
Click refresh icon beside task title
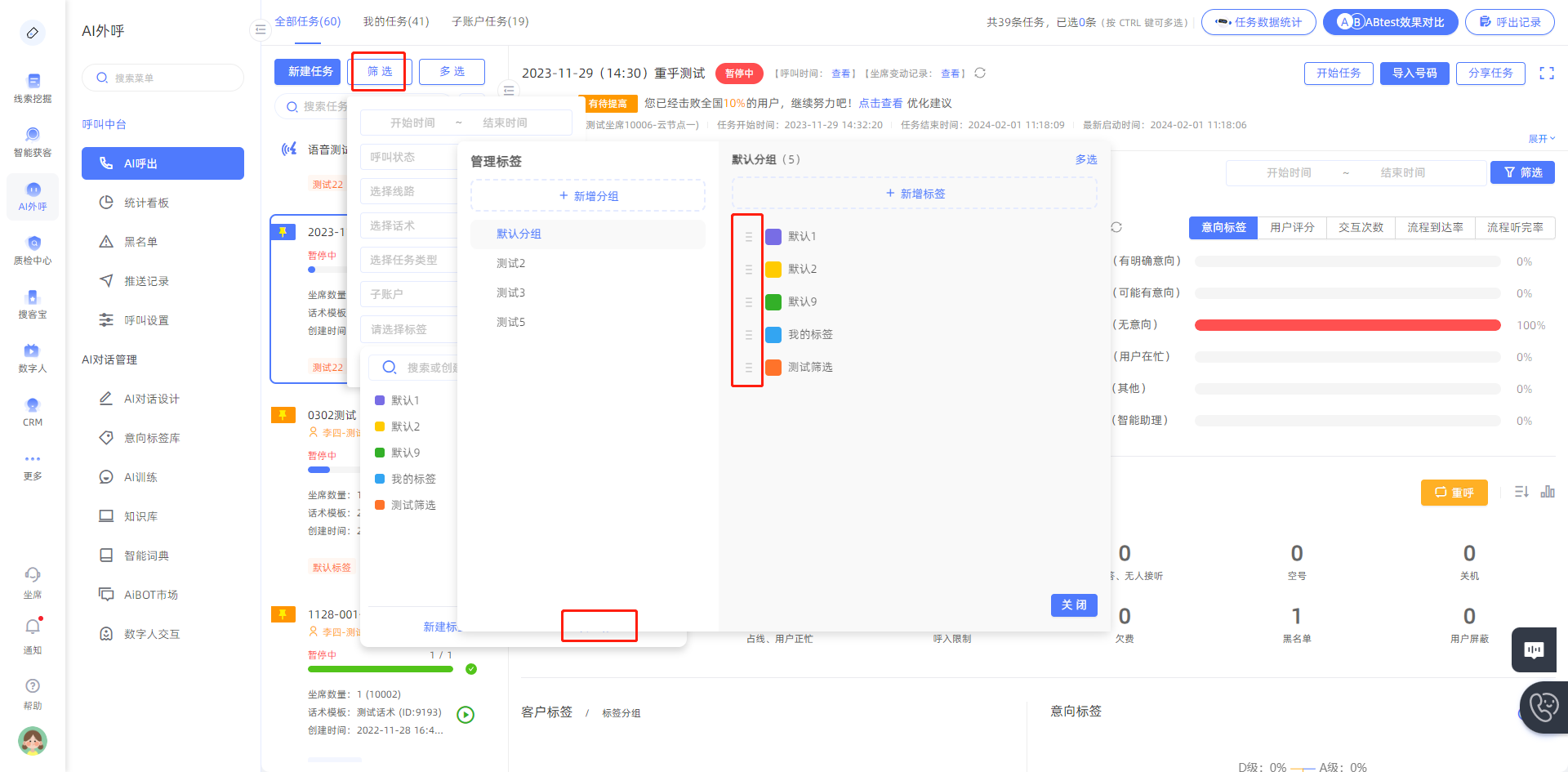(x=980, y=73)
